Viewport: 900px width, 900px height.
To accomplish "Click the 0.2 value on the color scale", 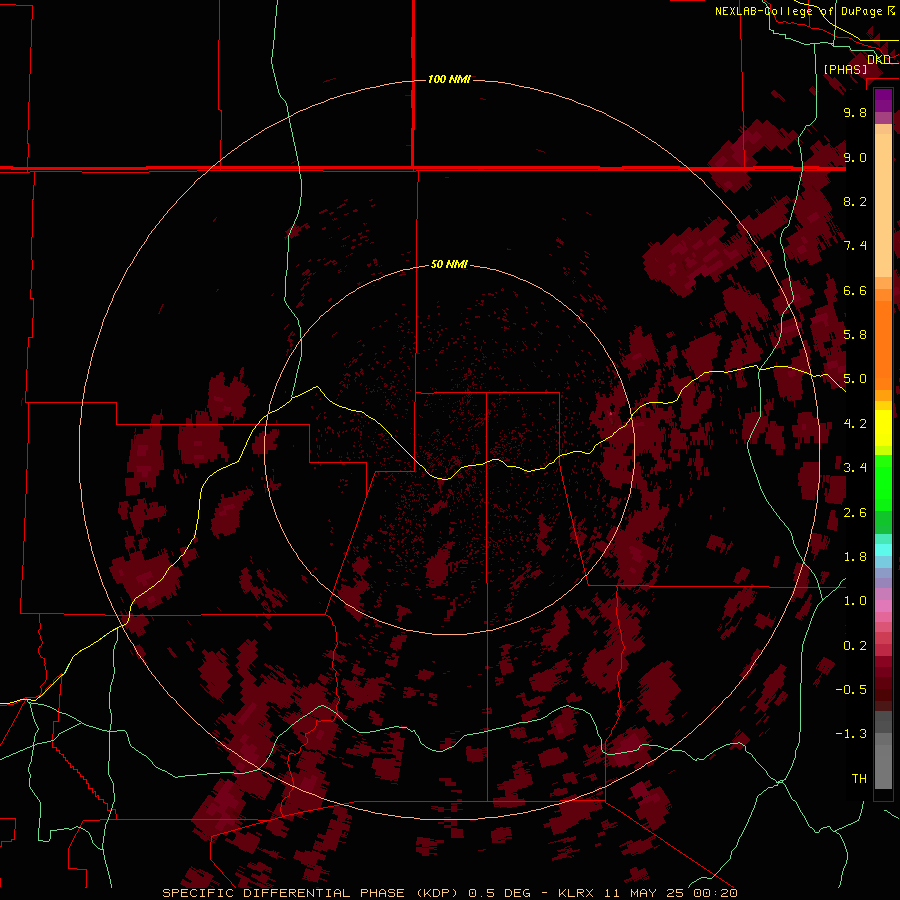I will (855, 646).
